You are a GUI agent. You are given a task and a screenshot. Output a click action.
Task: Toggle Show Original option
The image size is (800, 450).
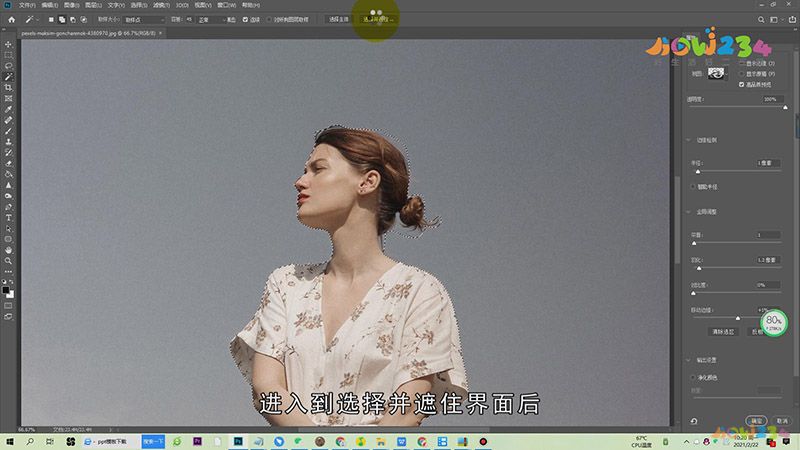pyautogui.click(x=742, y=74)
